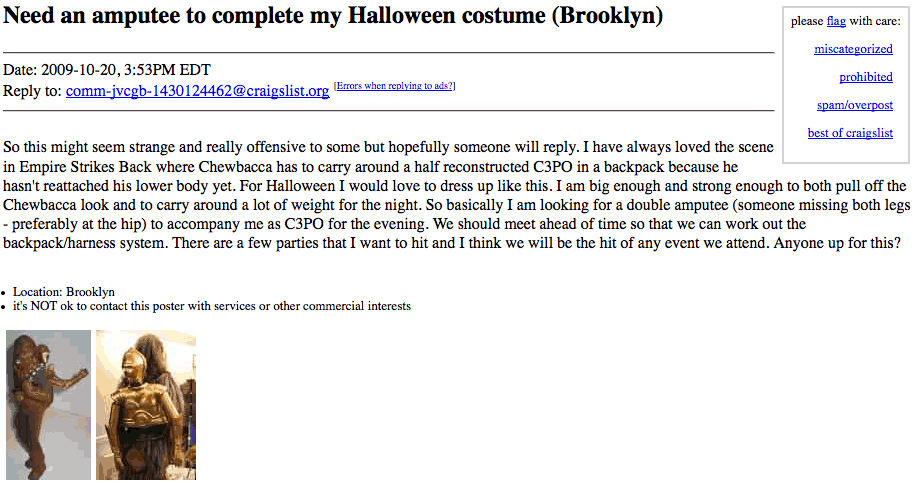The width and height of the screenshot is (916, 483).
Task: Open the craigslist reply email address link
Action: point(197,91)
